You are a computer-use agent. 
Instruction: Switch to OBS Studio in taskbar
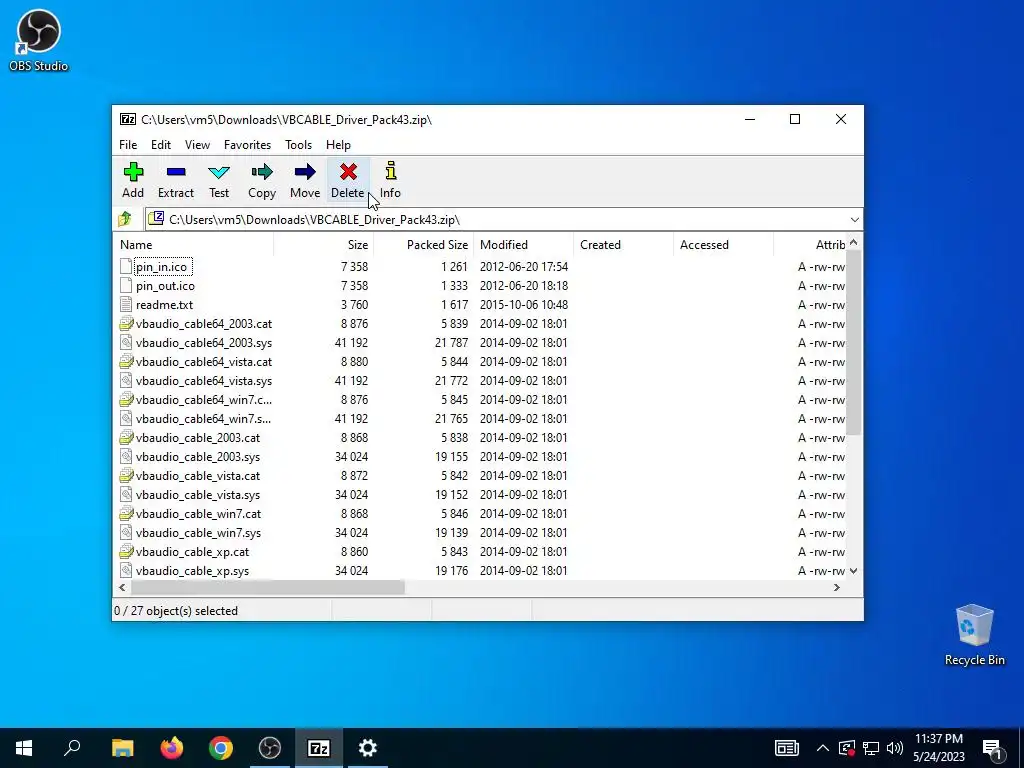[x=270, y=748]
